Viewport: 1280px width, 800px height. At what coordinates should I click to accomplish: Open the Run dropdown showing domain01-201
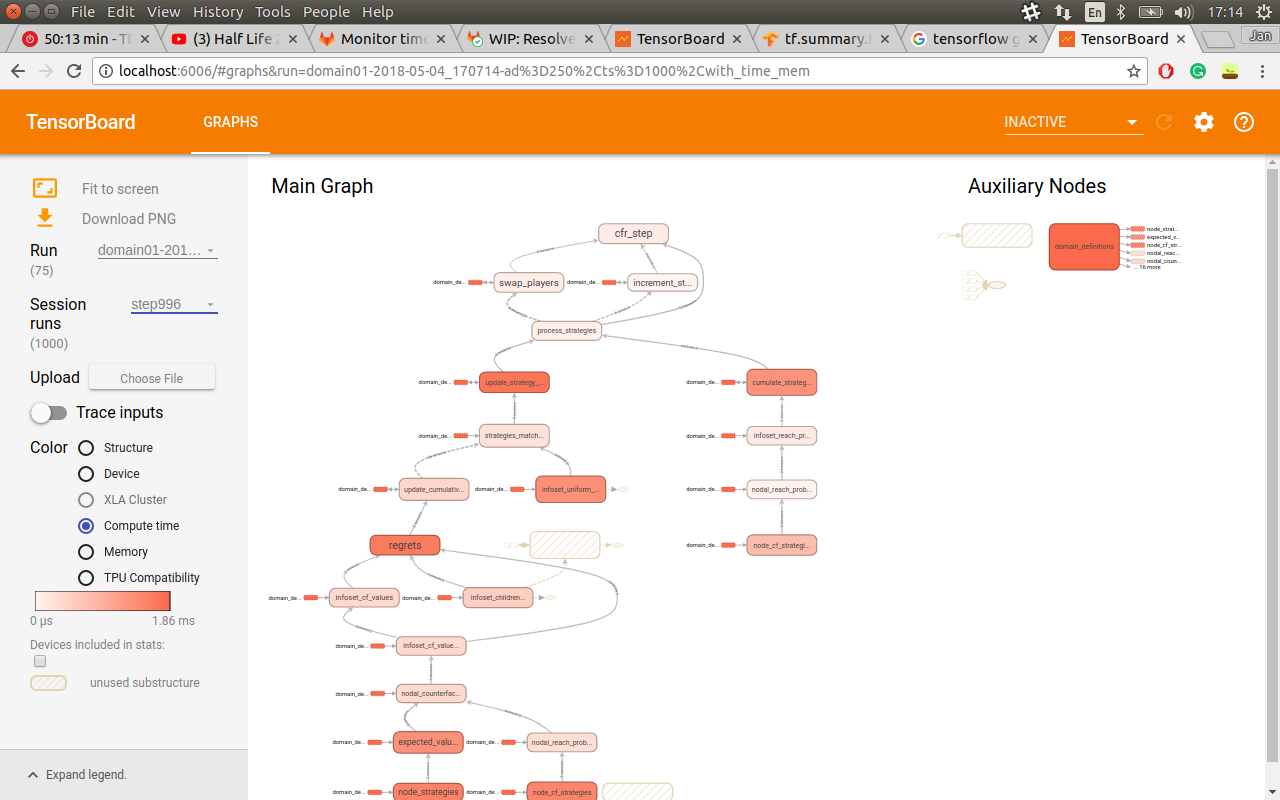tap(157, 250)
